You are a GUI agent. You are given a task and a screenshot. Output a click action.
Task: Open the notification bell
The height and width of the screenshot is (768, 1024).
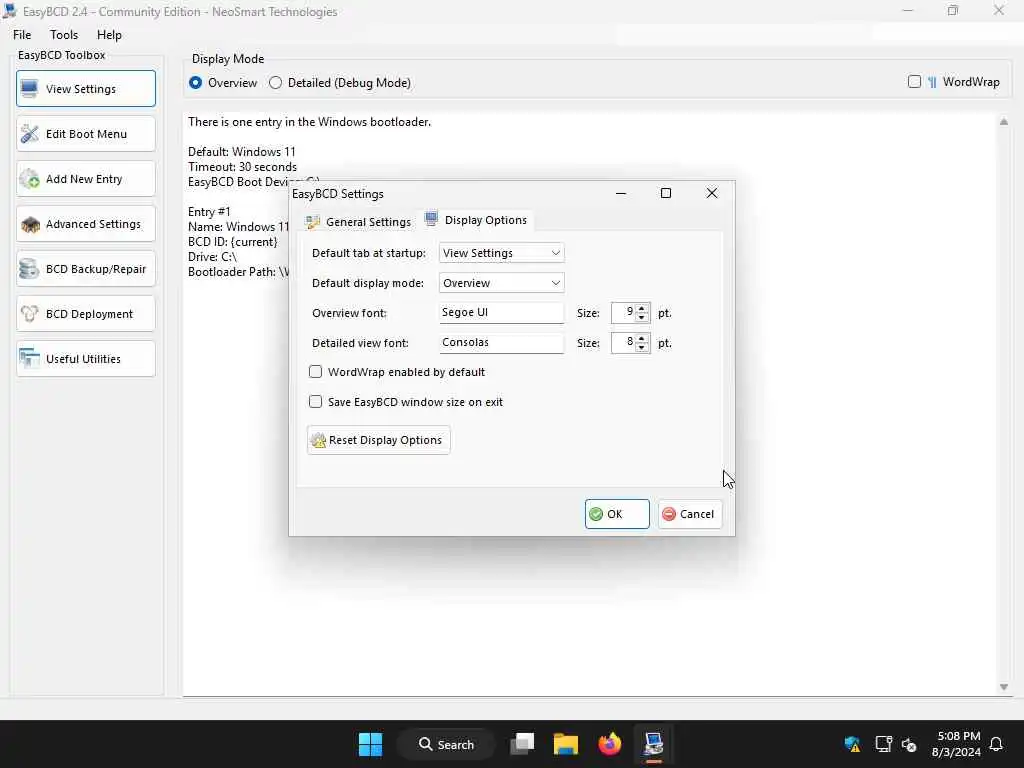(996, 744)
